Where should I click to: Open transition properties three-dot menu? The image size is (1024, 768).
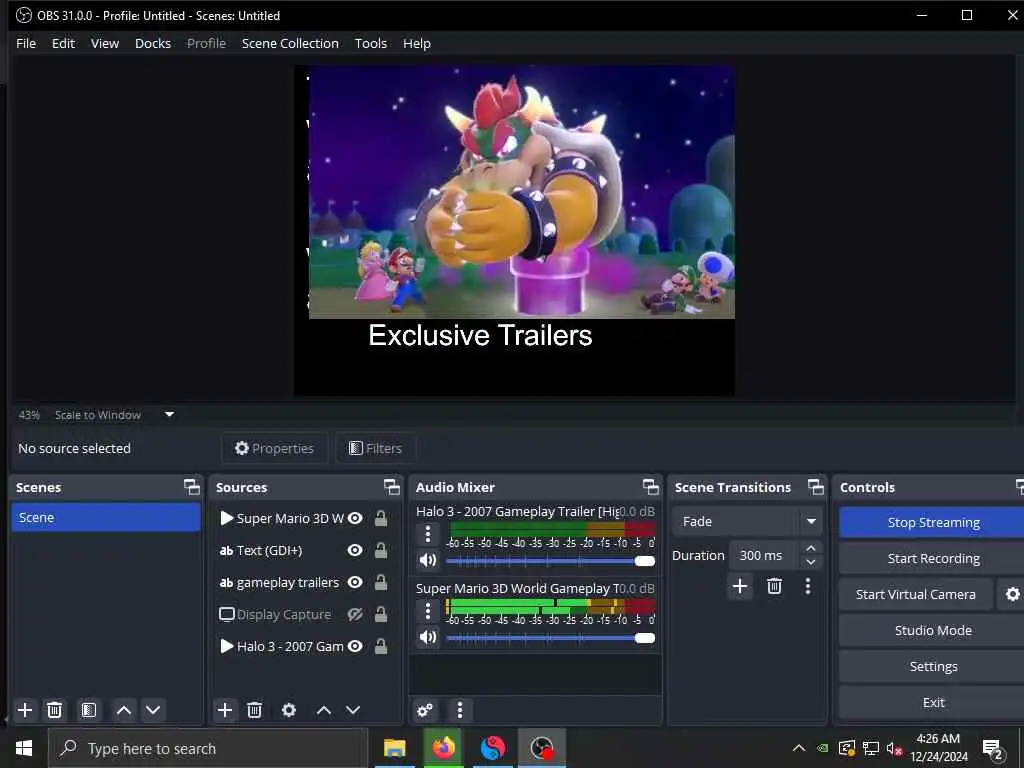[x=808, y=586]
